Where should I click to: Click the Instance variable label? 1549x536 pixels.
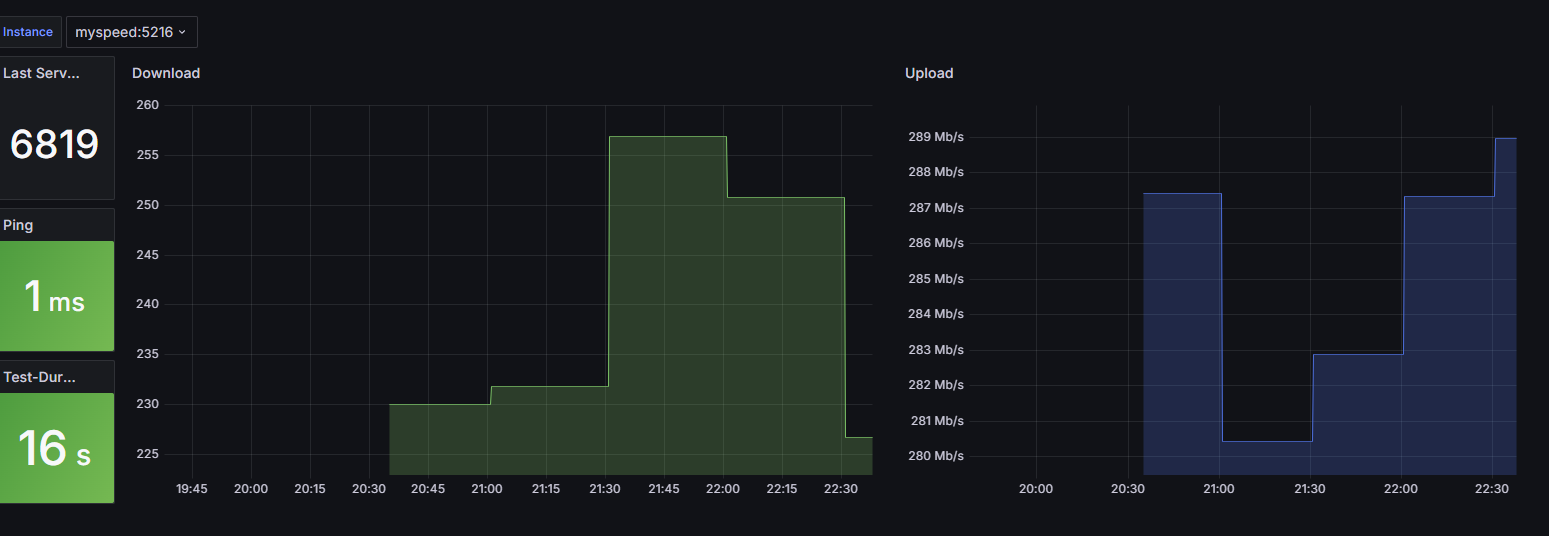pyautogui.click(x=29, y=32)
